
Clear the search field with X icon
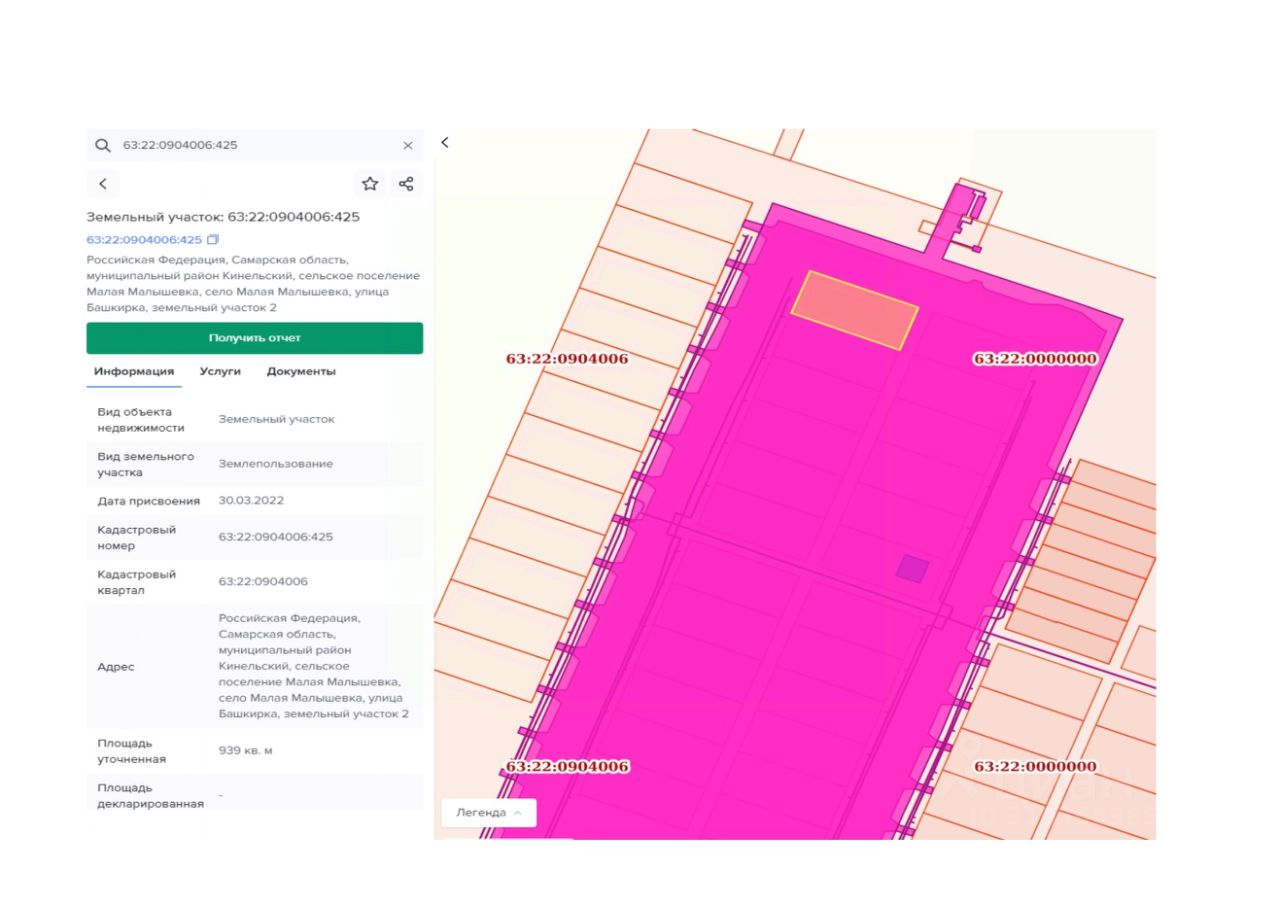point(408,146)
